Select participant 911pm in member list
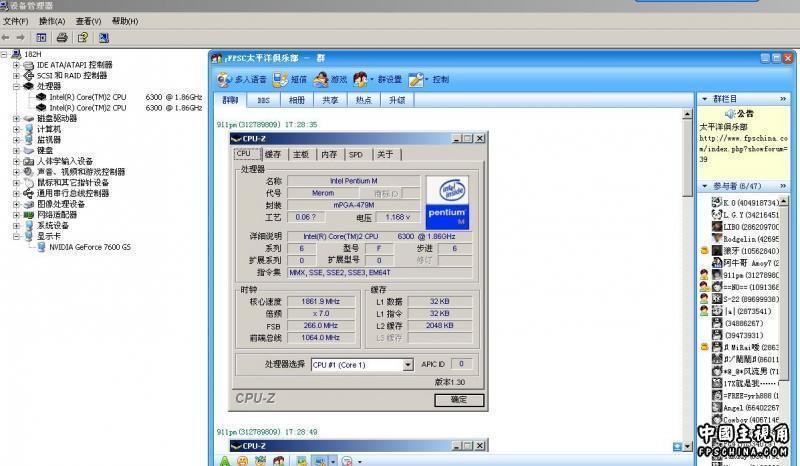This screenshot has width=800, height=466. click(745, 275)
